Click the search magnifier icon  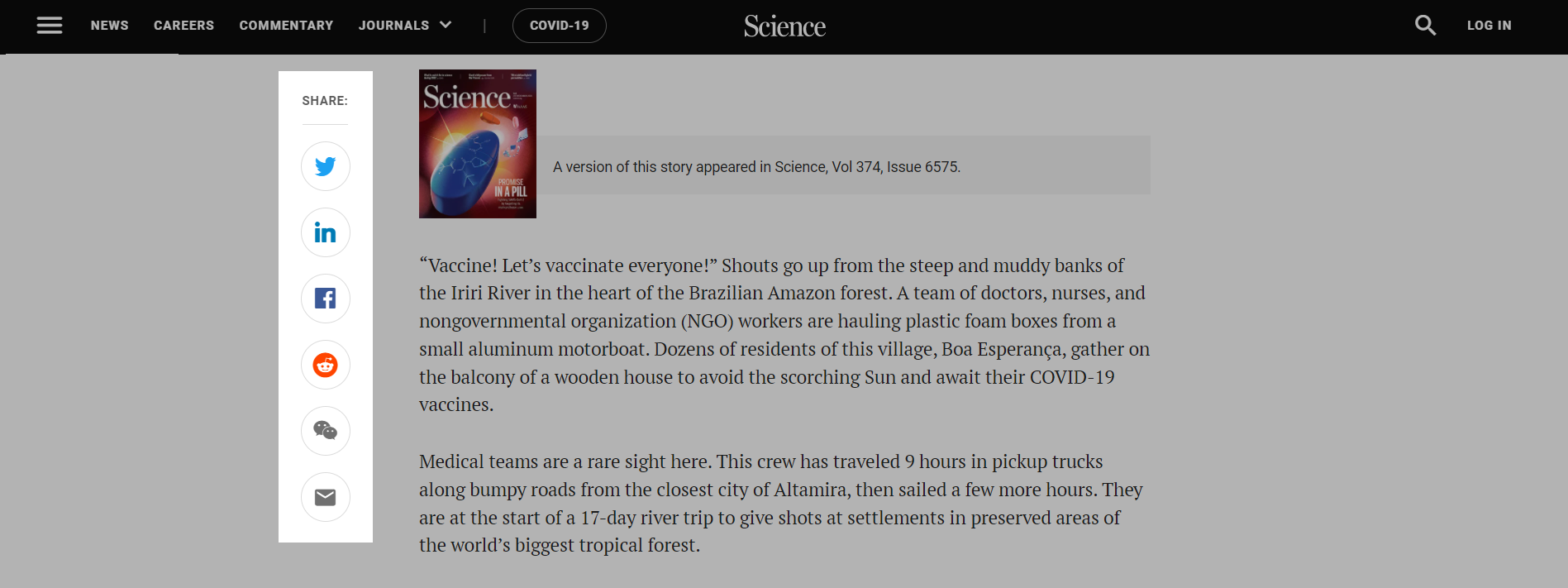click(x=1425, y=26)
